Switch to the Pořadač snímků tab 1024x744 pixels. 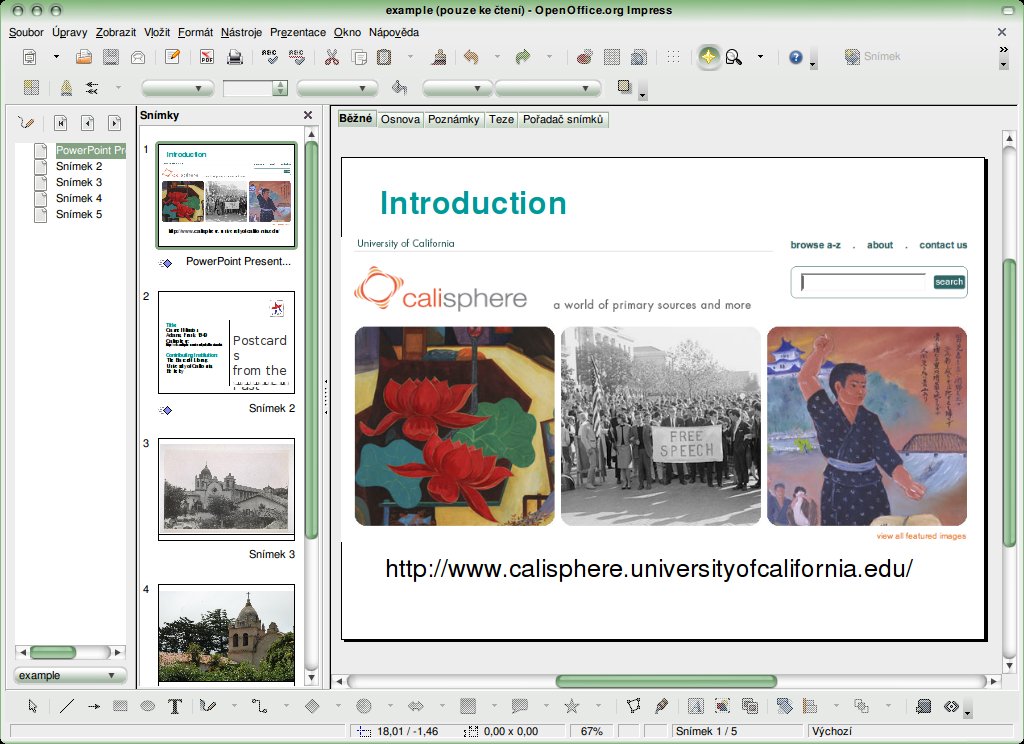563,120
